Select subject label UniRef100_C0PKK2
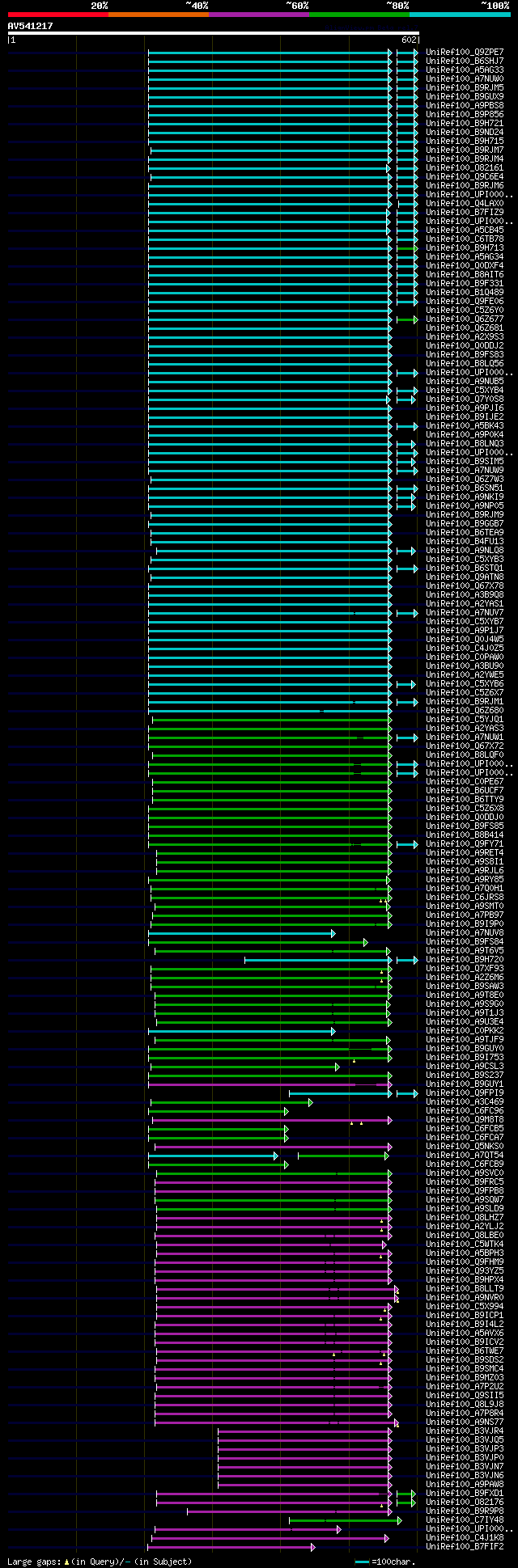Viewport: 518px width, 1568px height. coord(465,1030)
